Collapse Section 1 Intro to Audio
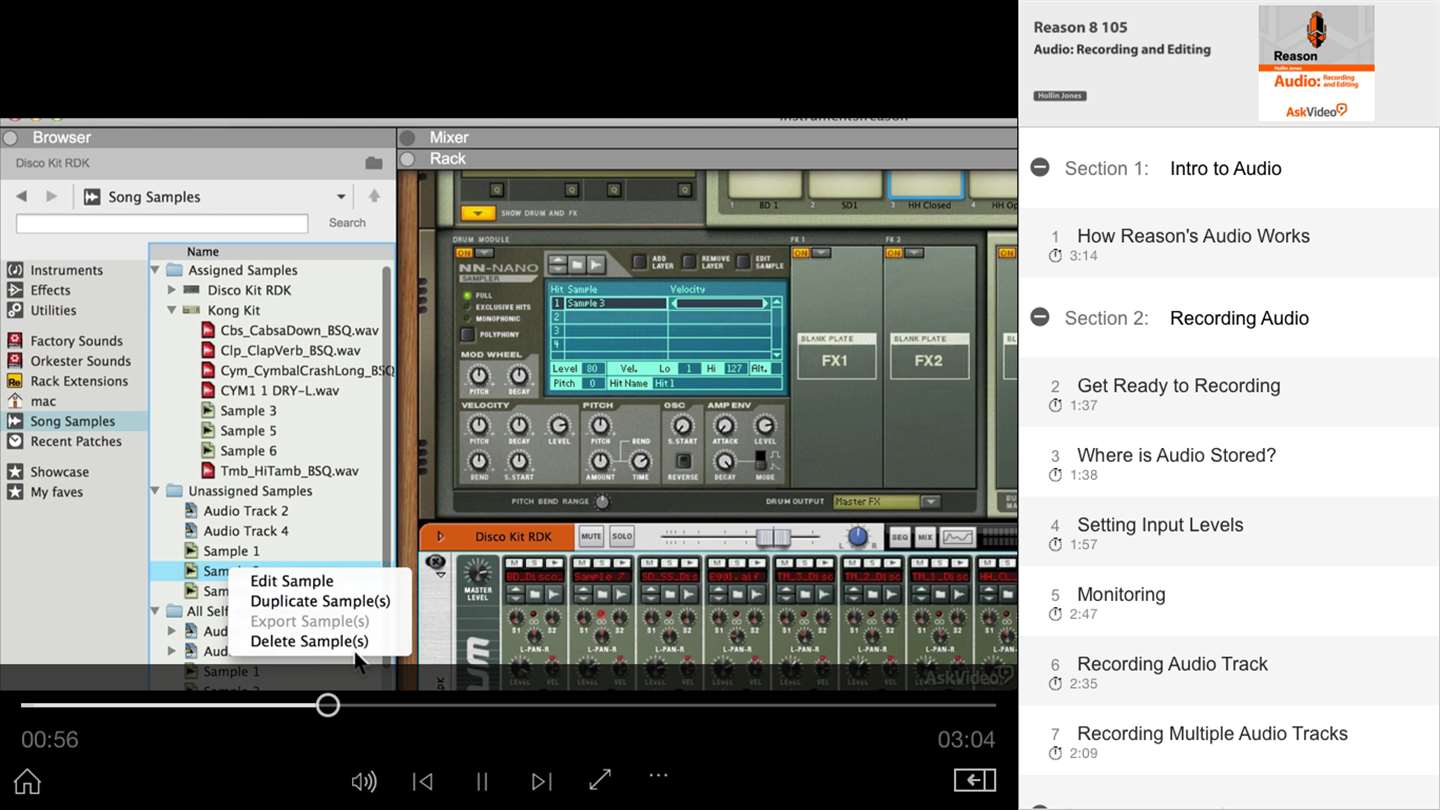The image size is (1440, 810). tap(1040, 167)
